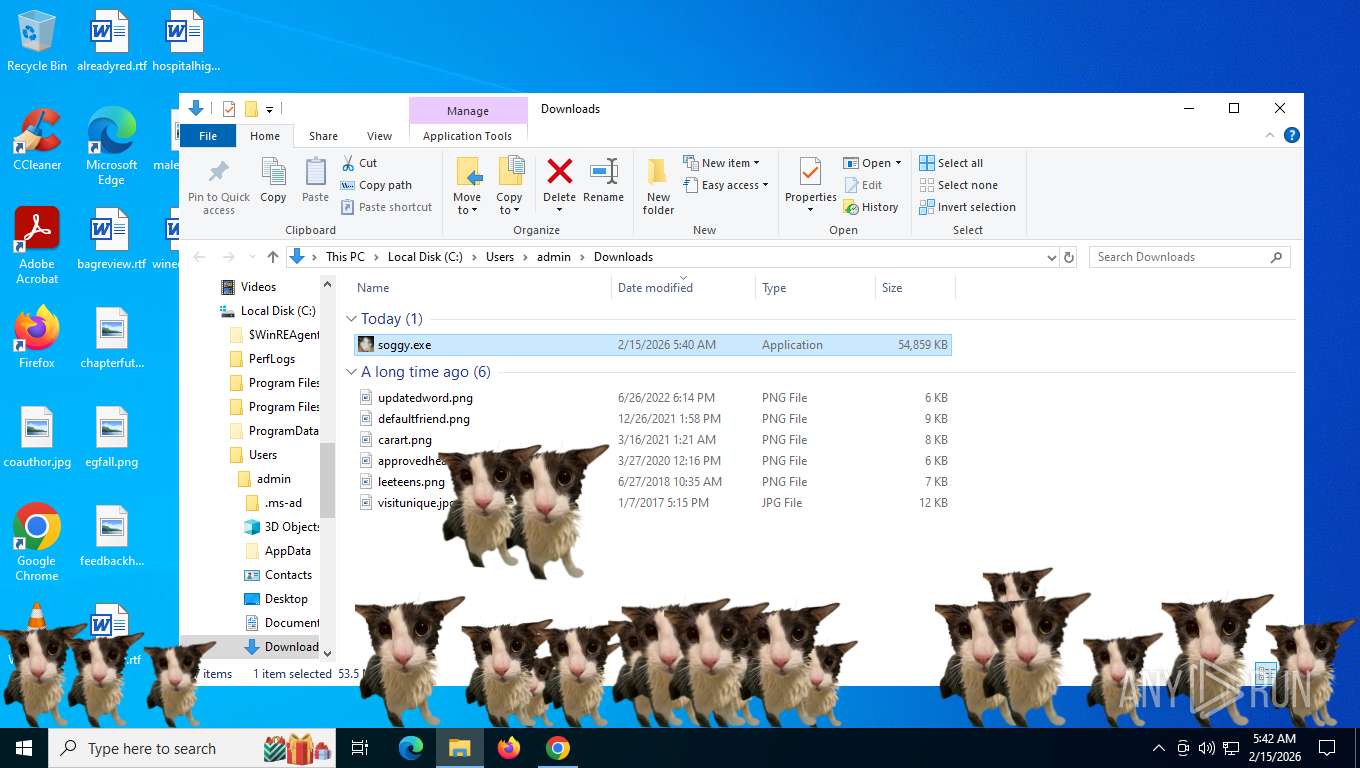This screenshot has width=1360, height=768.
Task: Collapse the Today (1) group
Action: click(x=351, y=319)
